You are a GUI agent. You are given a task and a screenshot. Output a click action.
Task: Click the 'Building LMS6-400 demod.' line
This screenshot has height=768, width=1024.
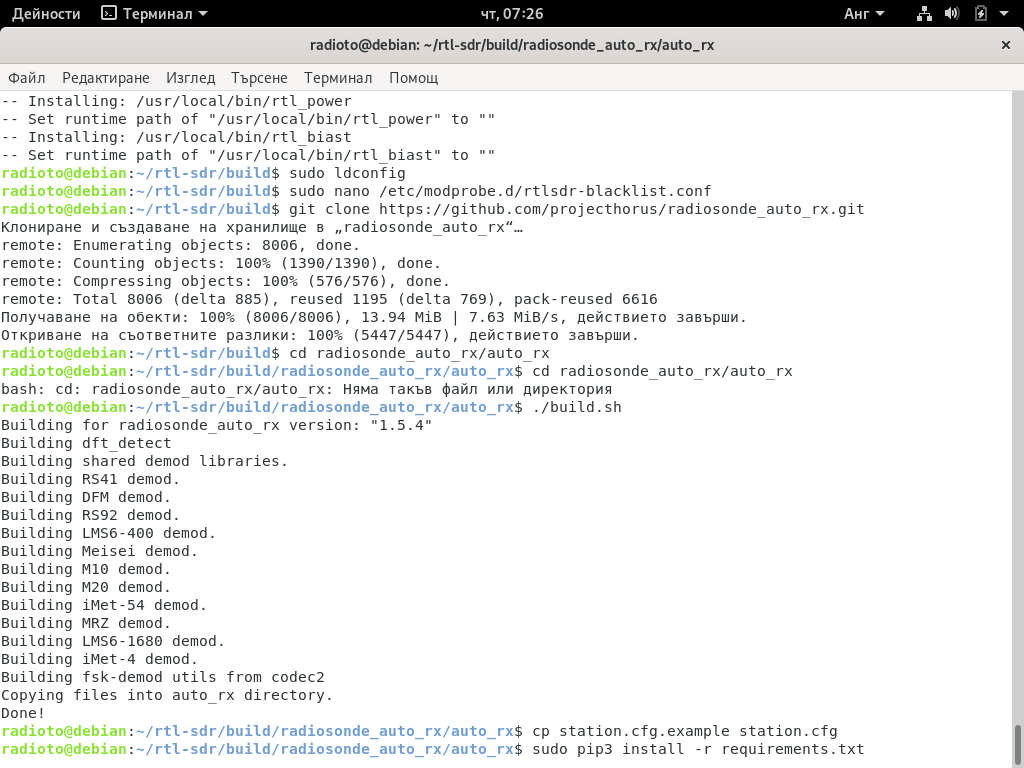tap(108, 533)
